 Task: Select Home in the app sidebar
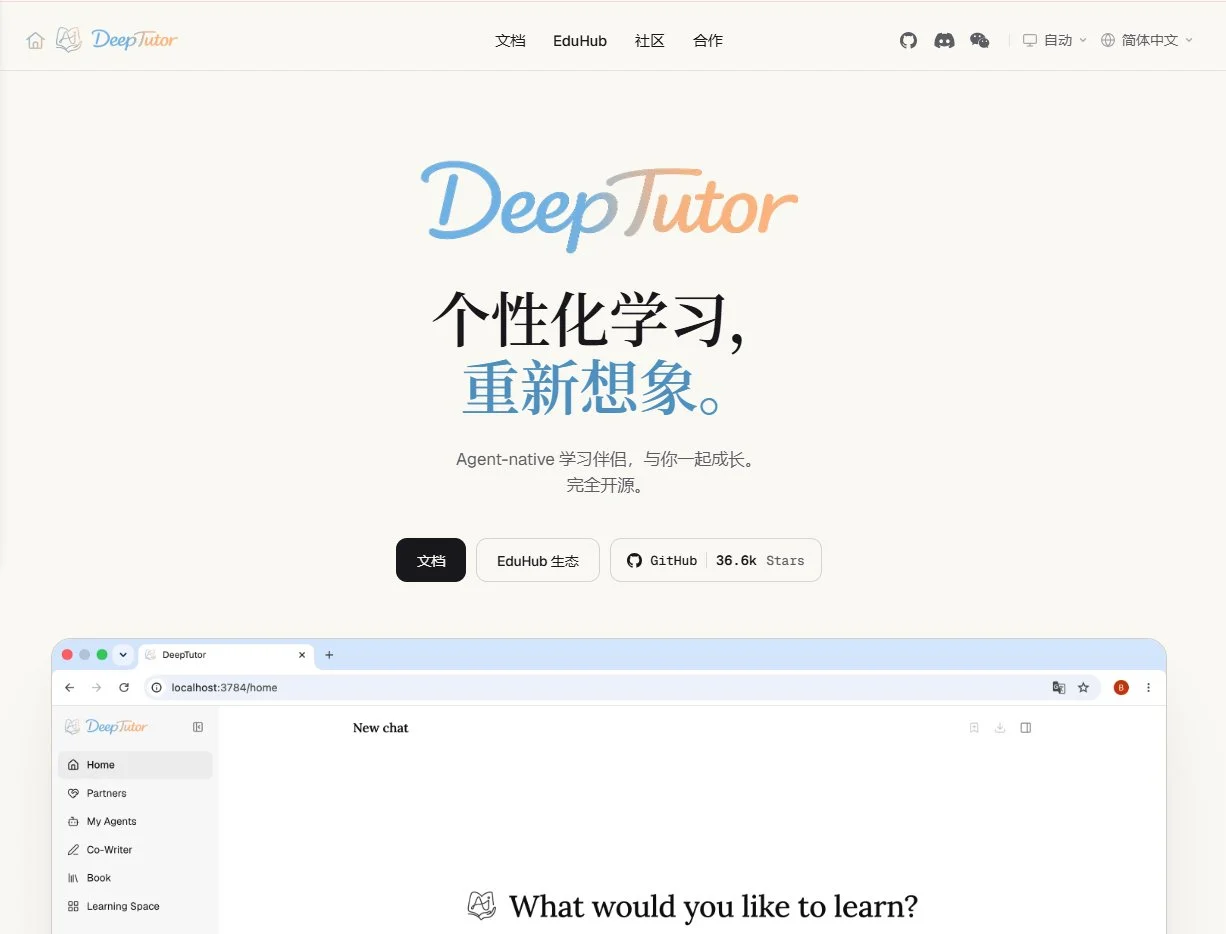[x=135, y=765]
